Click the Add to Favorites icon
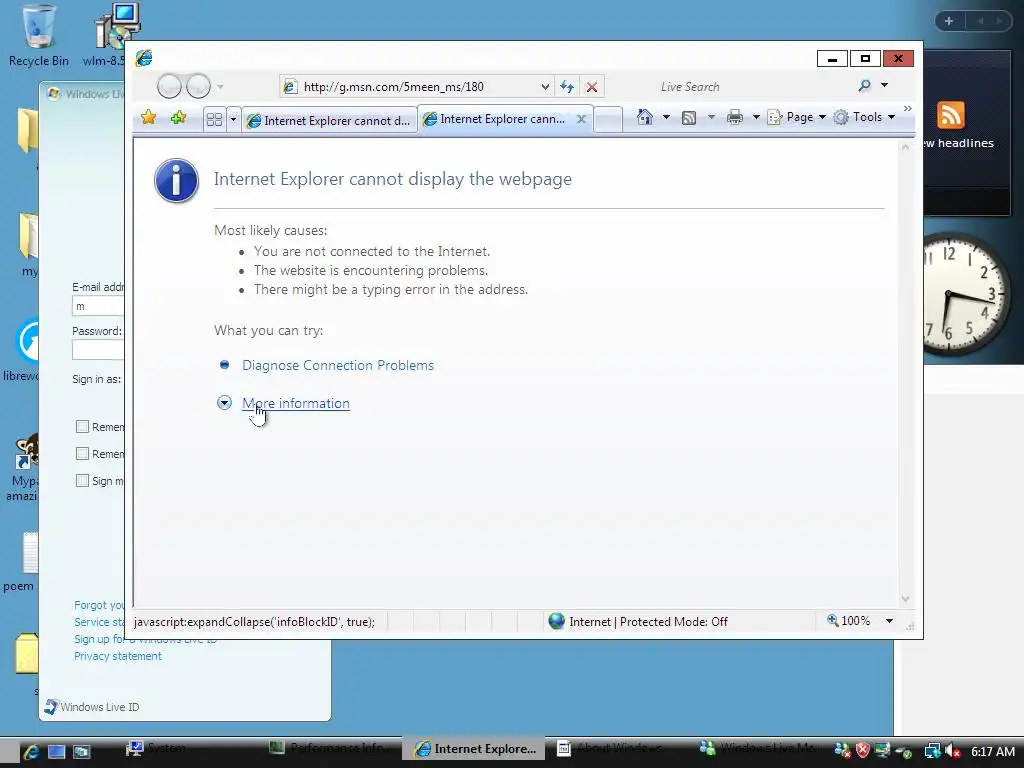Viewport: 1024px width, 768px height. [x=178, y=118]
